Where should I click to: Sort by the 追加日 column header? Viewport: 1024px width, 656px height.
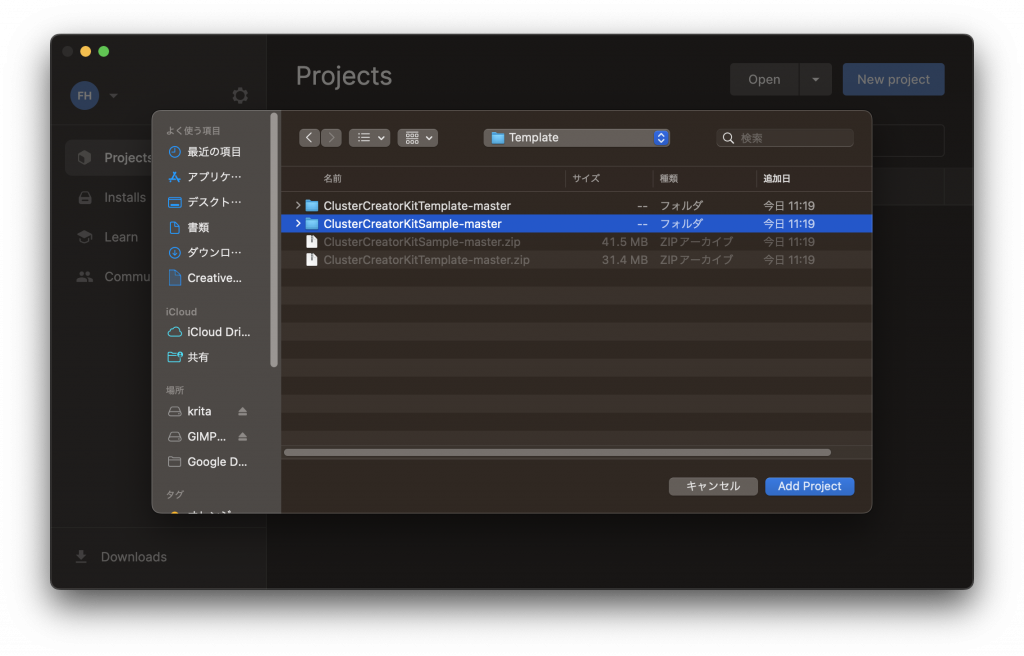coord(777,178)
